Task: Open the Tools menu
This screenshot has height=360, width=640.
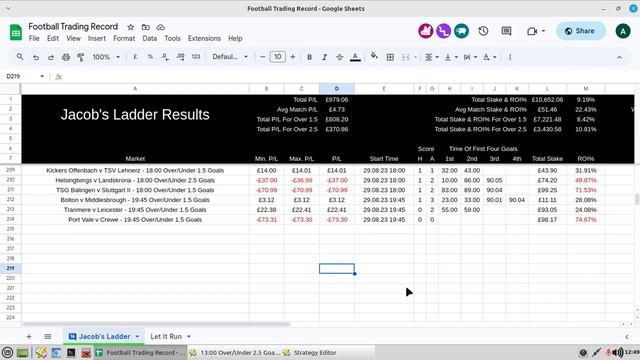Action: coord(172,38)
